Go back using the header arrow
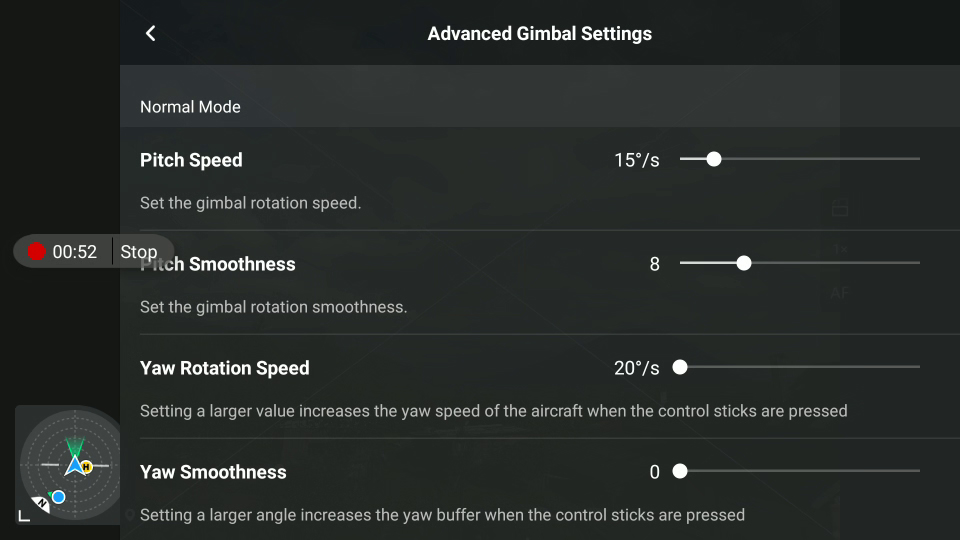The image size is (960, 540). pos(151,34)
